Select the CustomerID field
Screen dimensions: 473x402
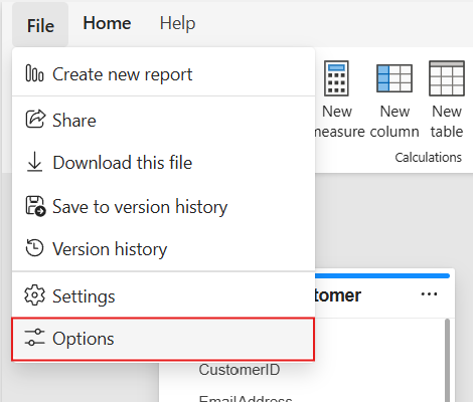pyautogui.click(x=239, y=370)
